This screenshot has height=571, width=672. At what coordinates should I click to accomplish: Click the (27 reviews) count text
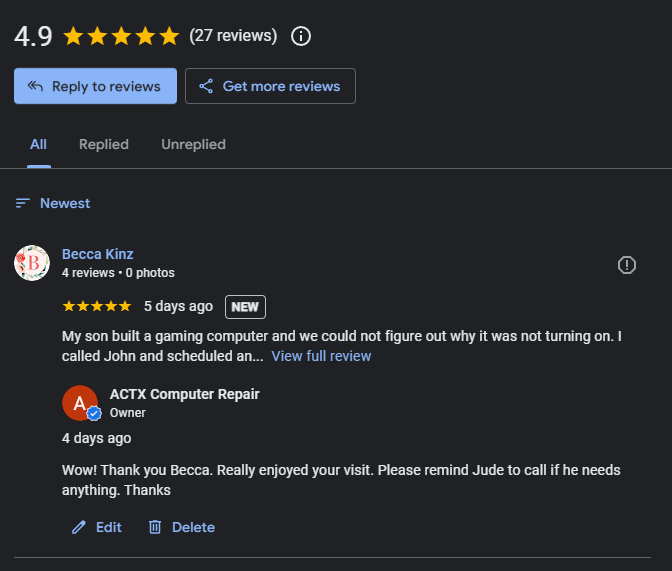point(233,36)
